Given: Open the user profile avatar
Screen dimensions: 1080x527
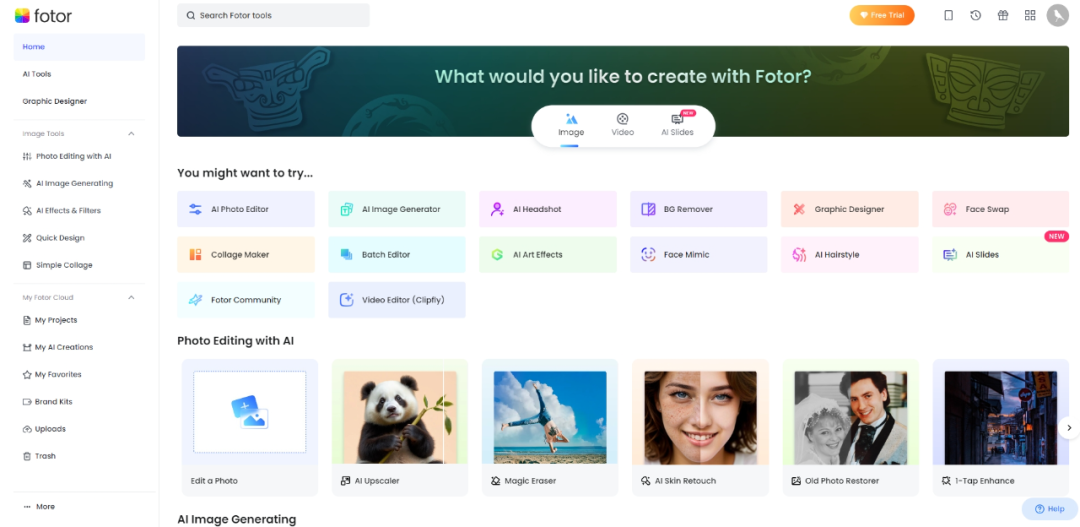Looking at the screenshot, I should coord(1057,15).
